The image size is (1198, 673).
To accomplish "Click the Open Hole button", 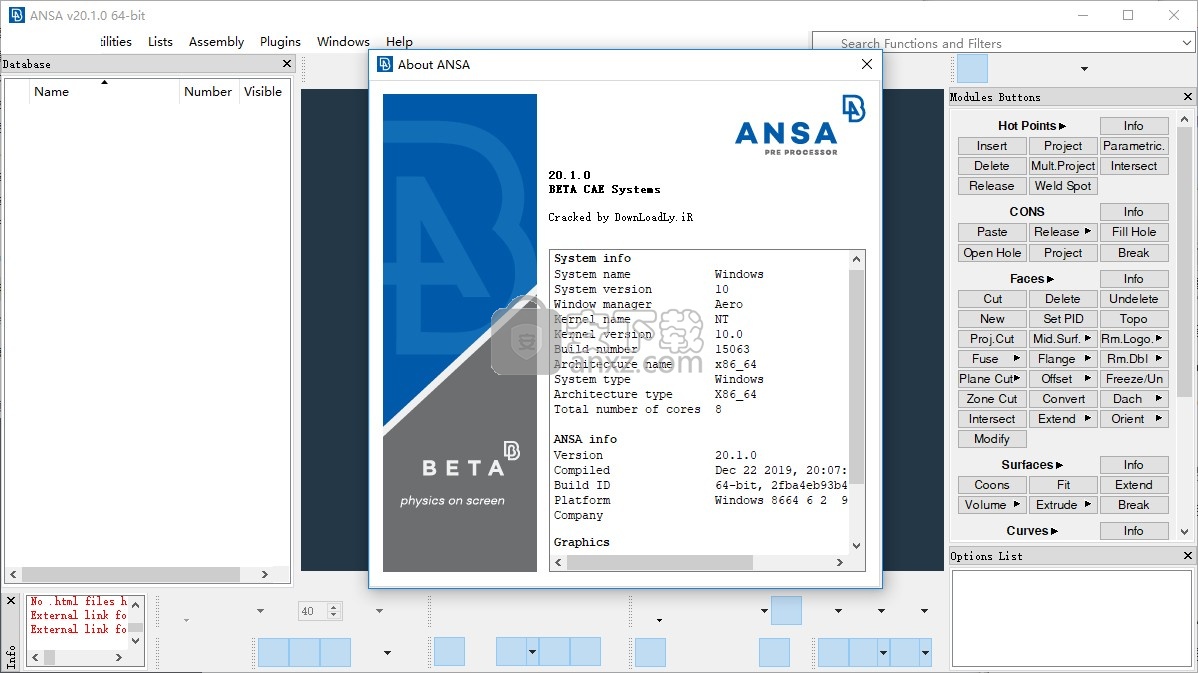I will [x=992, y=253].
